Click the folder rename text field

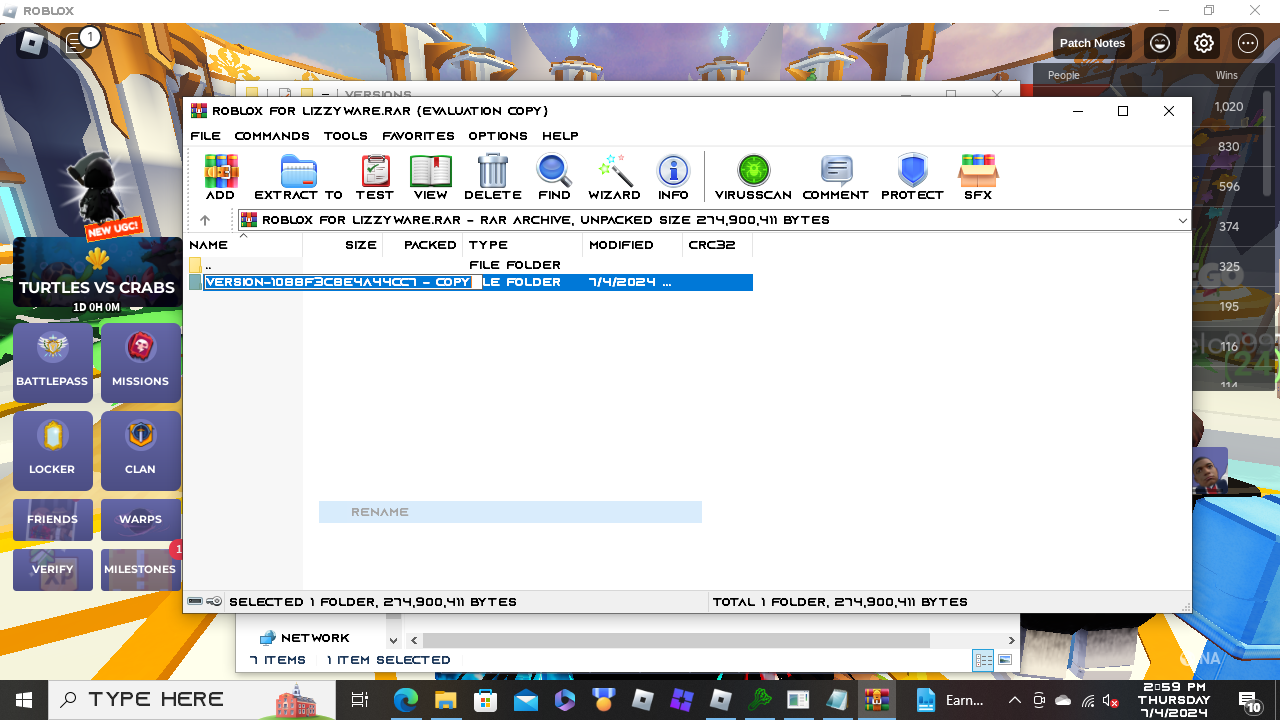(342, 283)
